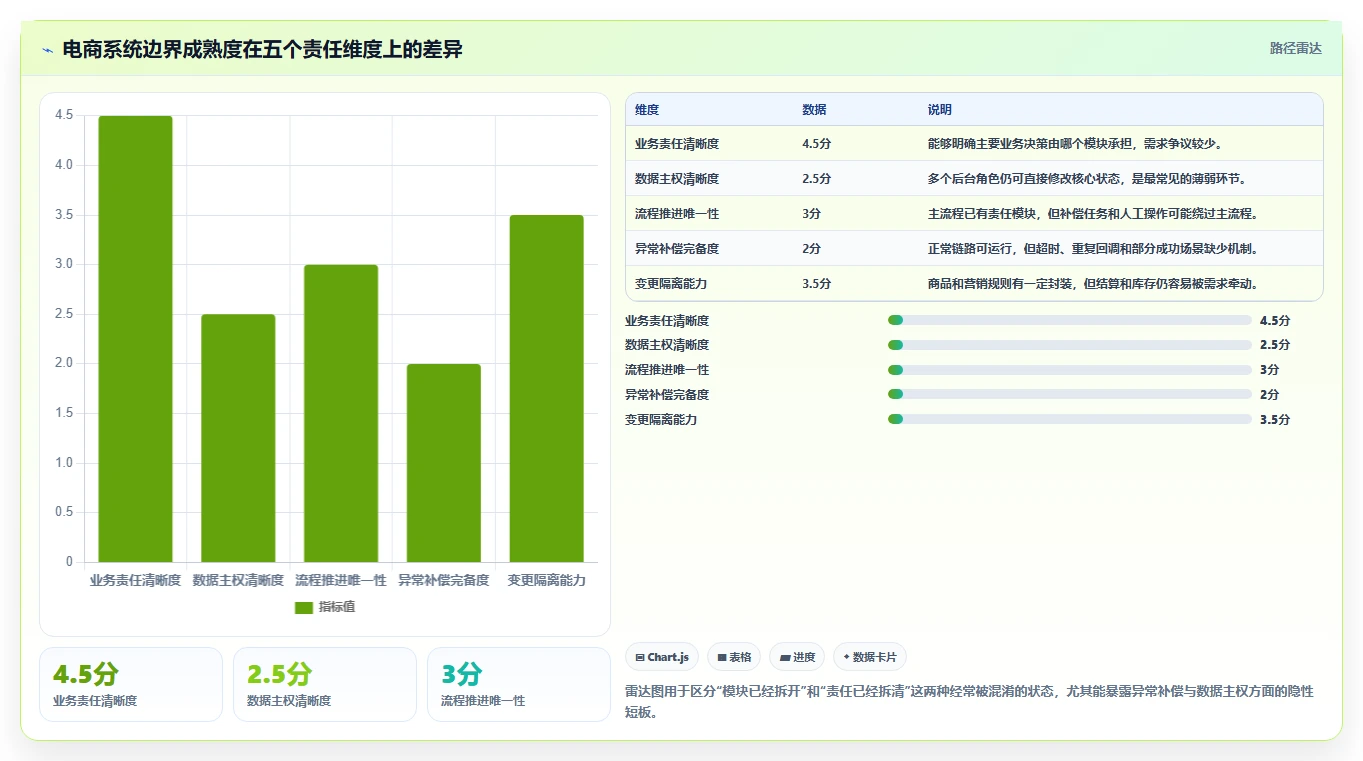1363x761 pixels.
Task: Select the 表格 tag
Action: [x=734, y=657]
